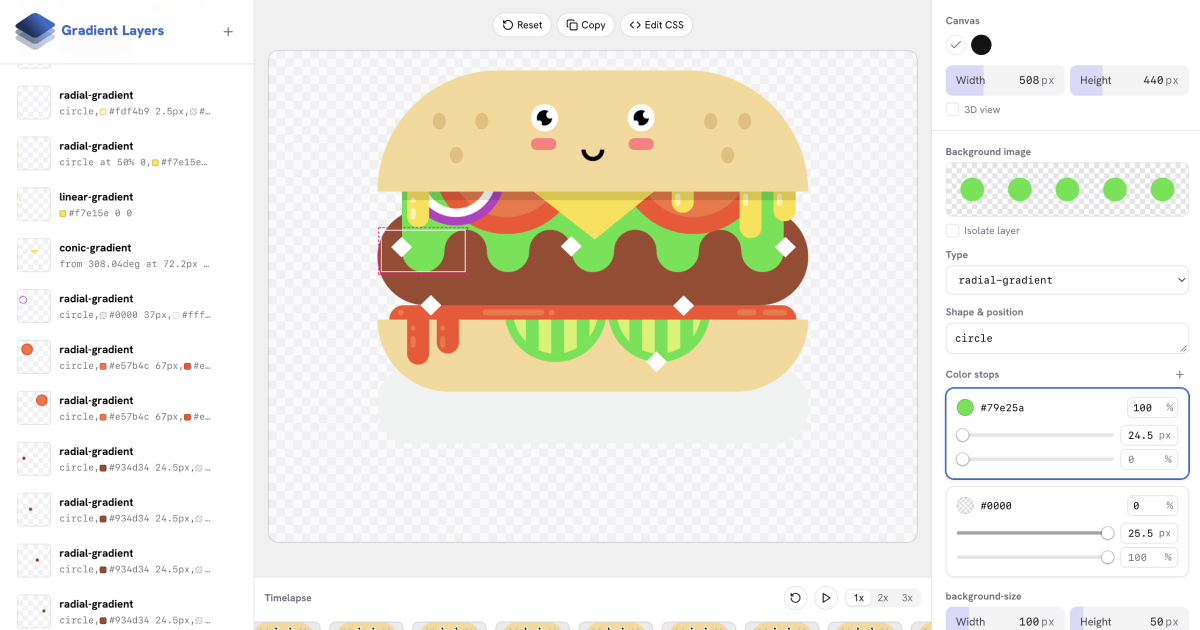Image resolution: width=1200 pixels, height=630 pixels.
Task: Set timelapse speed to 2x
Action: 883,598
